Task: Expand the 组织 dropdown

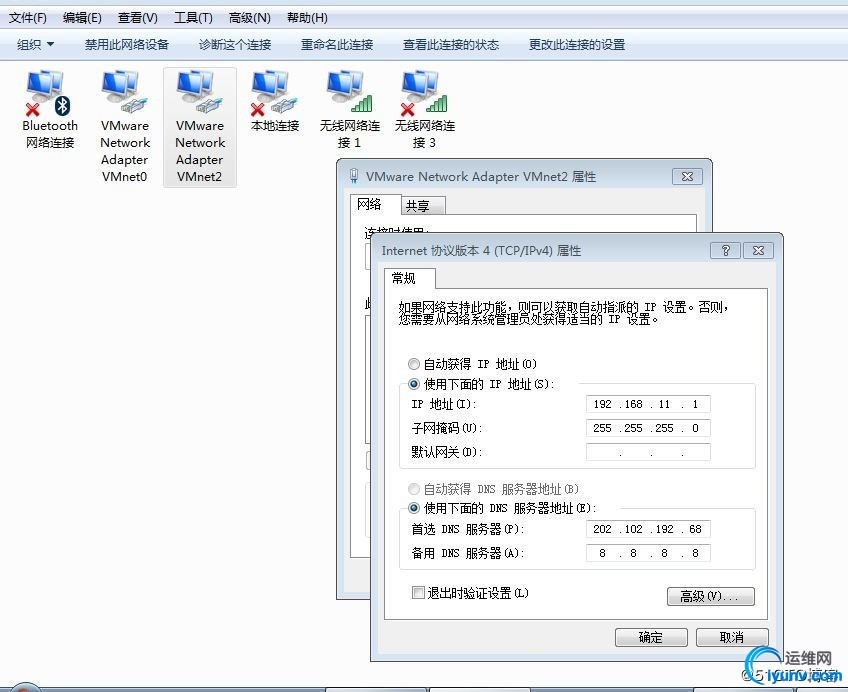Action: tap(35, 44)
